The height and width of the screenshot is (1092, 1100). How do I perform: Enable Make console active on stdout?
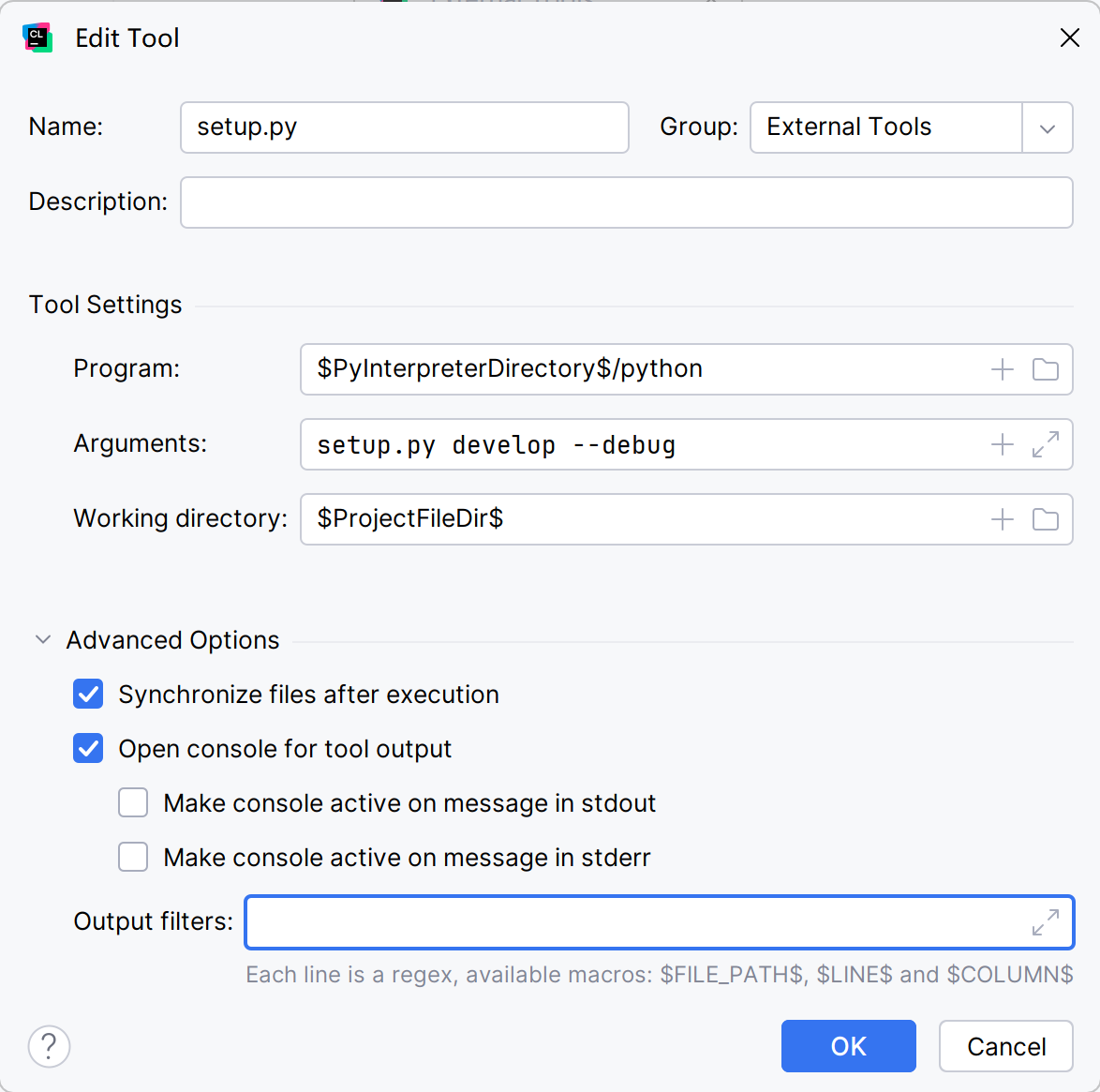tap(133, 803)
